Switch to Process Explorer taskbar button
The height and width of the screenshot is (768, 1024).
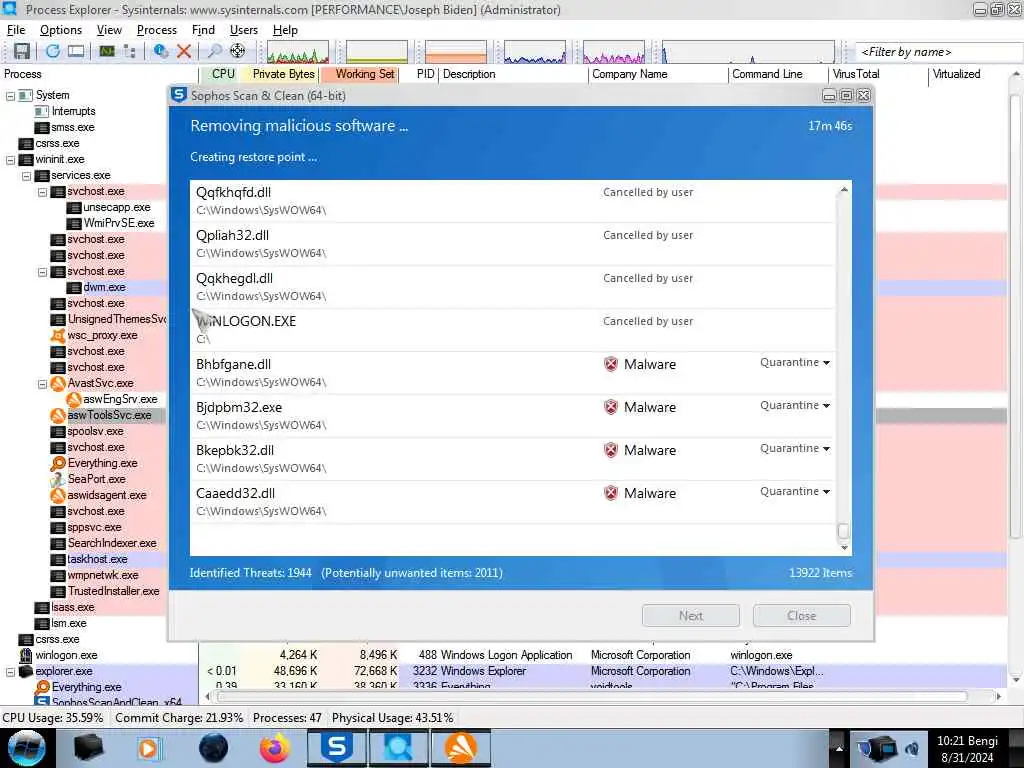point(398,748)
